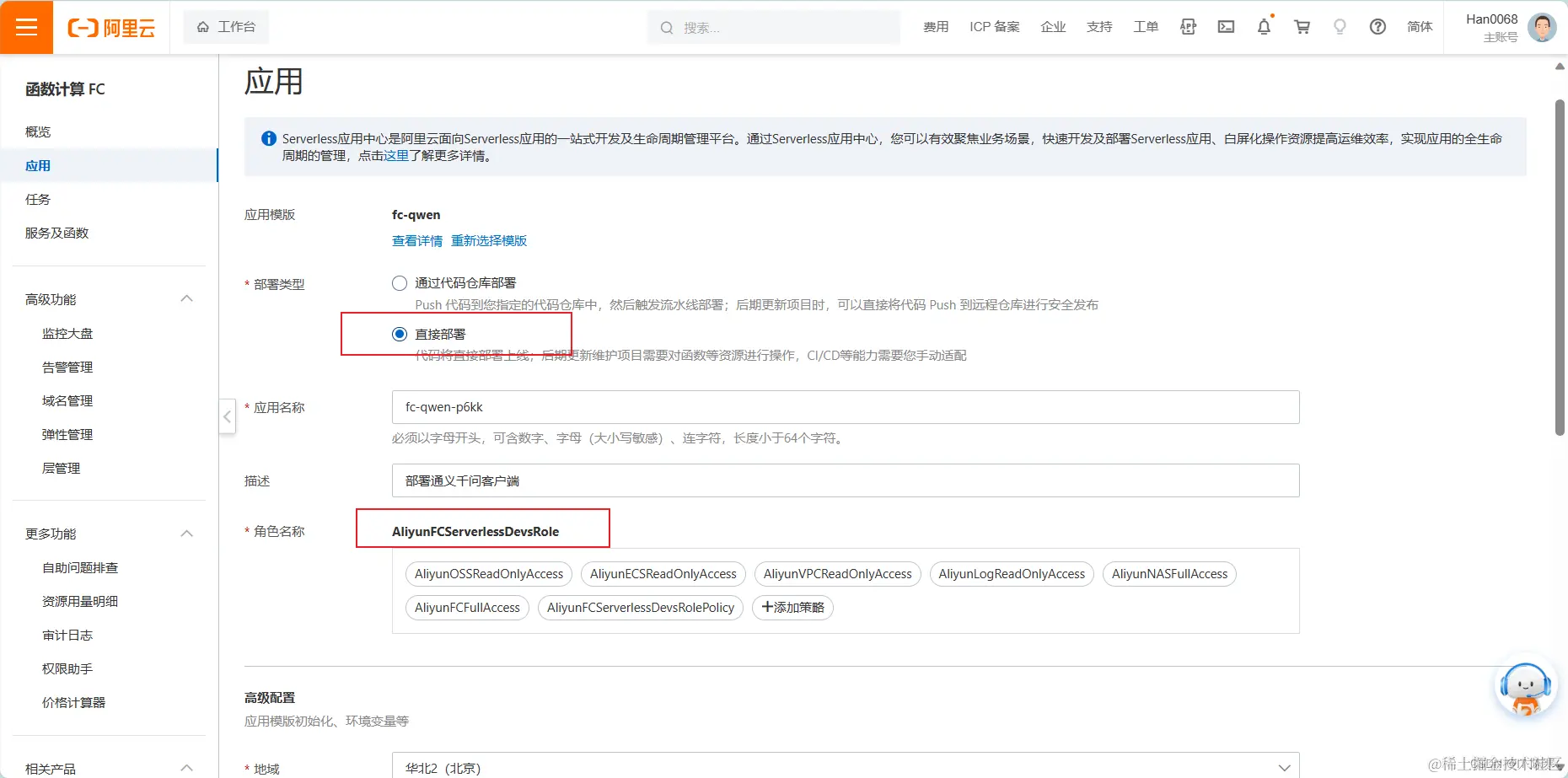Viewport: 1568px width, 778px height.
Task: Open the ICP 备案 menu
Action: point(995,27)
